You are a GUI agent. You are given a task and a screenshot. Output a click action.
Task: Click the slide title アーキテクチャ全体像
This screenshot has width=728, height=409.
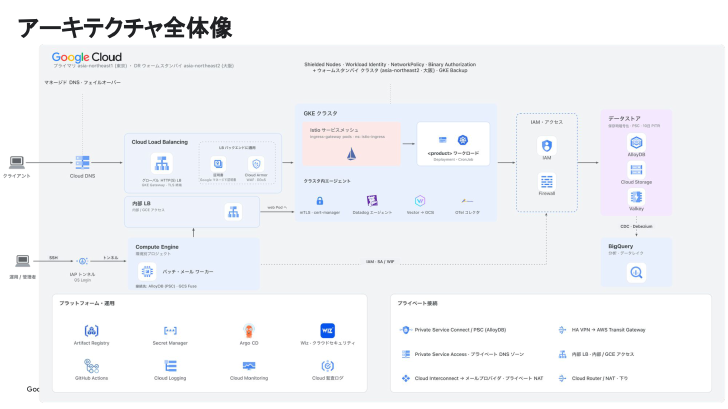(x=124, y=28)
